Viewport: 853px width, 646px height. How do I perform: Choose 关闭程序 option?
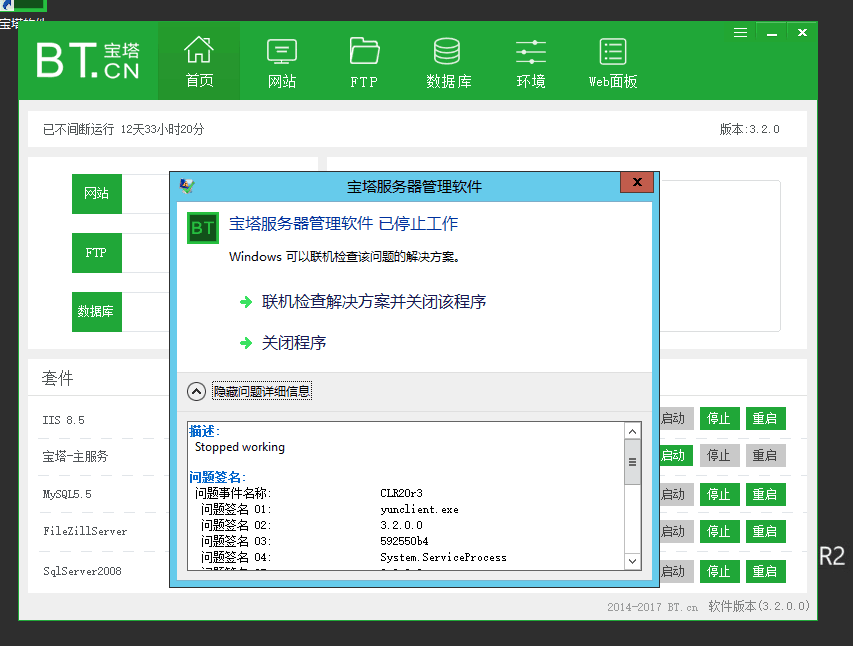(x=294, y=343)
